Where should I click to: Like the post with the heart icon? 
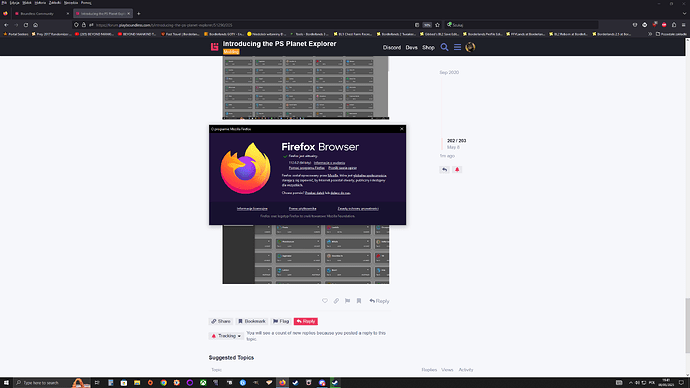point(325,301)
